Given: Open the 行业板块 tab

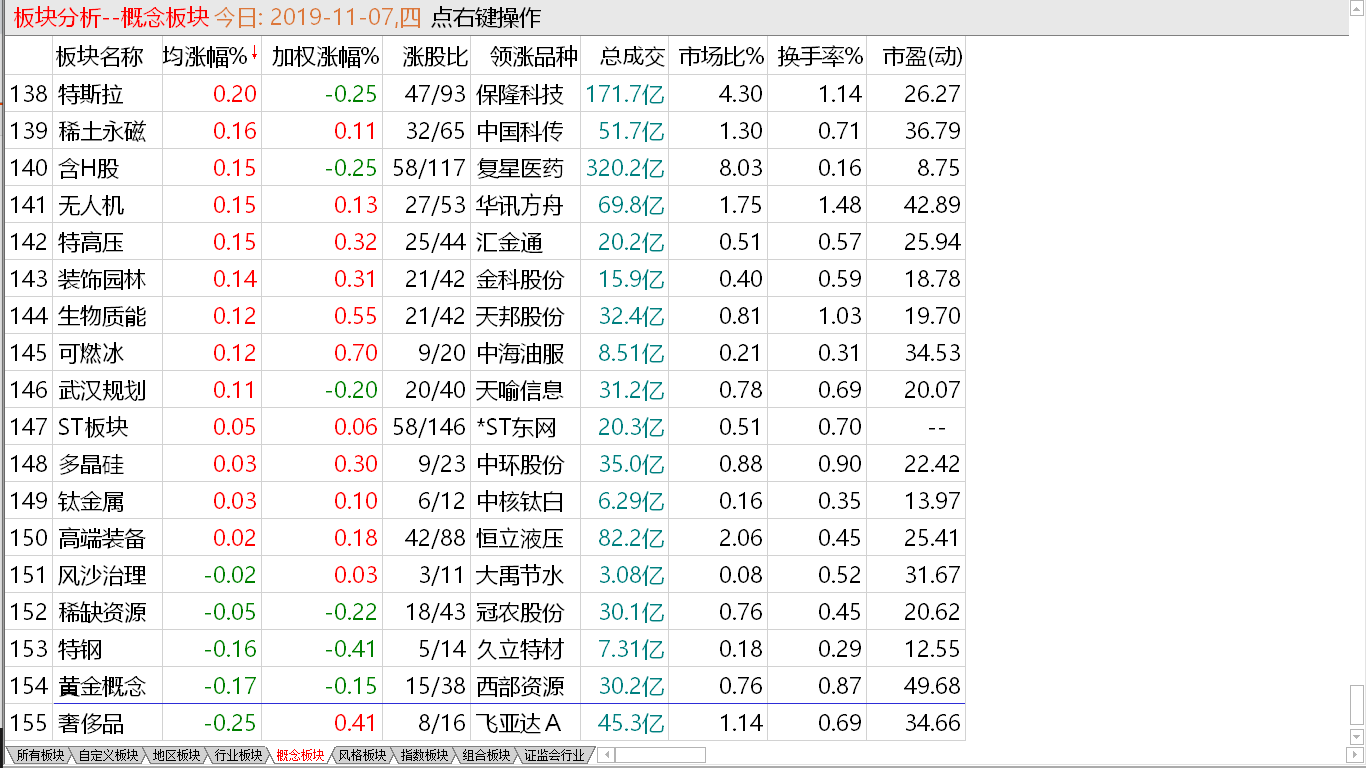Looking at the screenshot, I should [238, 756].
